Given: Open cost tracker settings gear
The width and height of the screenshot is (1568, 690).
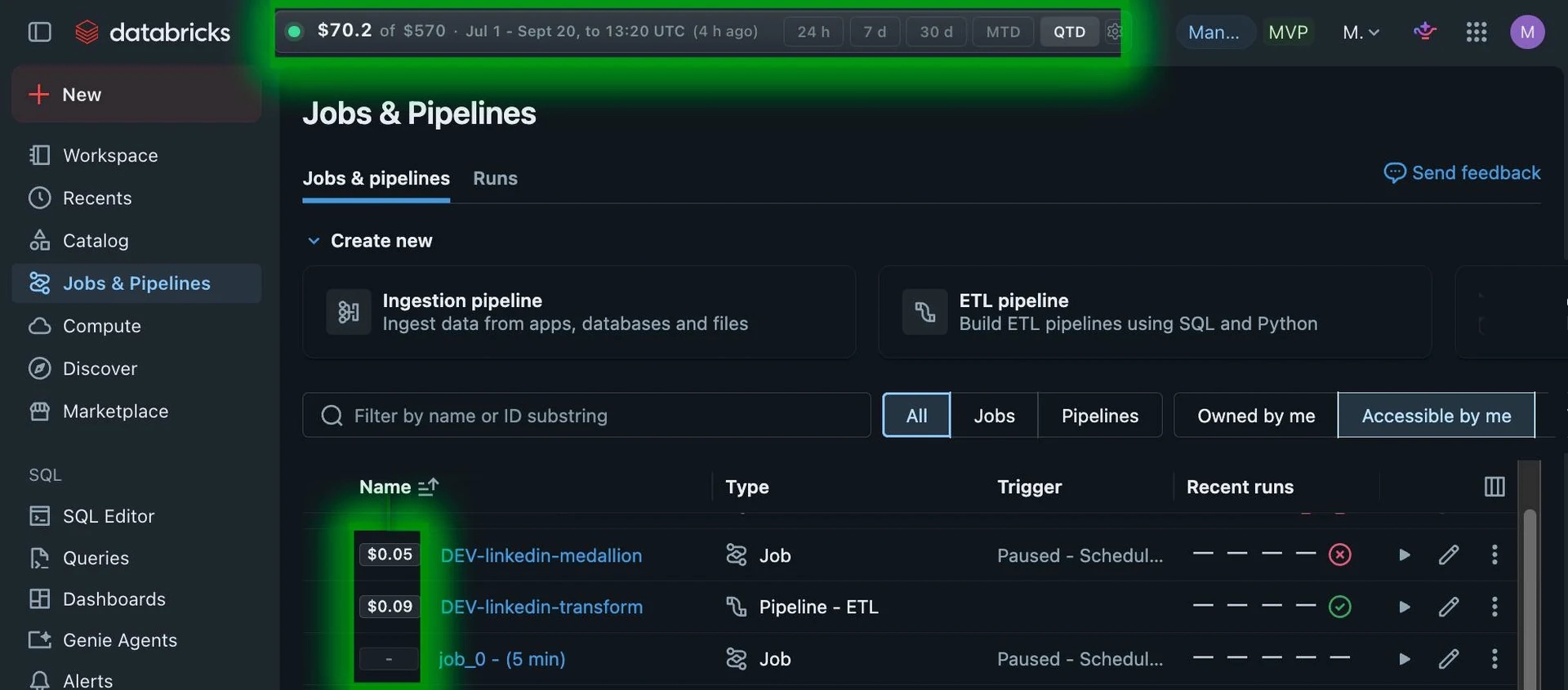Looking at the screenshot, I should point(1113,32).
